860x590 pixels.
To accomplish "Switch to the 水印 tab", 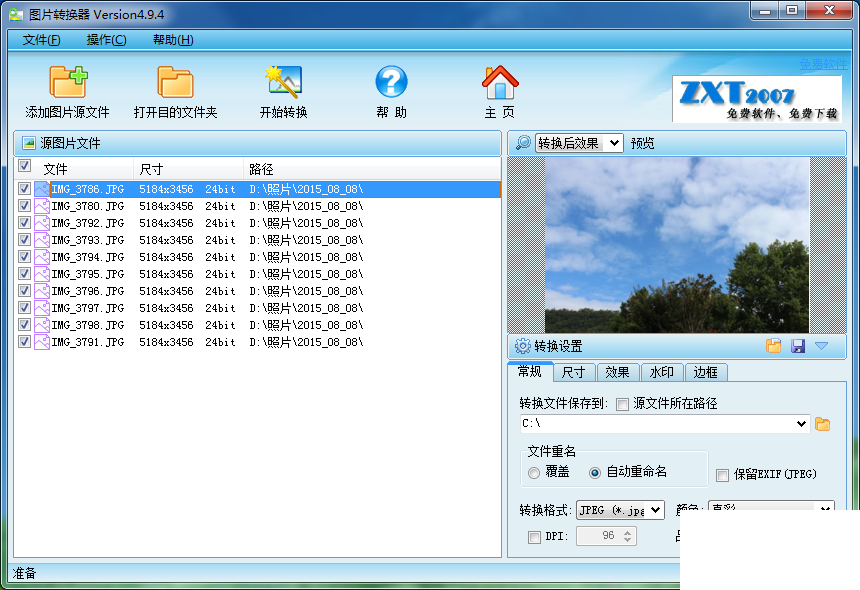I will (x=661, y=372).
